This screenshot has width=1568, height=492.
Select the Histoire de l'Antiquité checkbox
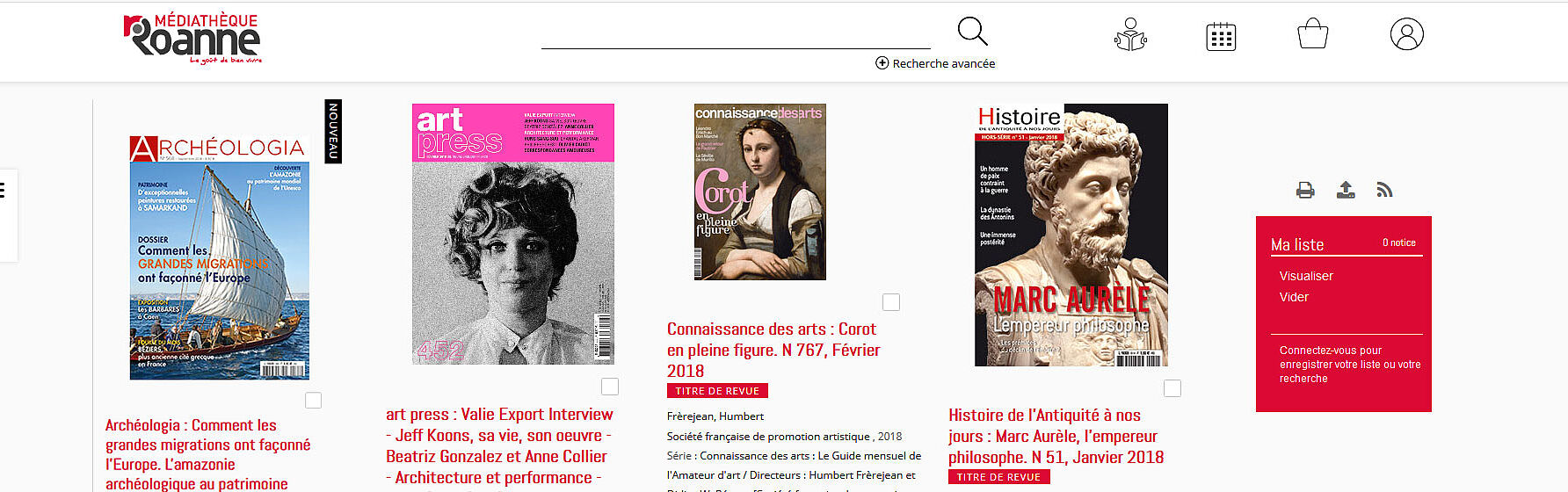click(1172, 388)
